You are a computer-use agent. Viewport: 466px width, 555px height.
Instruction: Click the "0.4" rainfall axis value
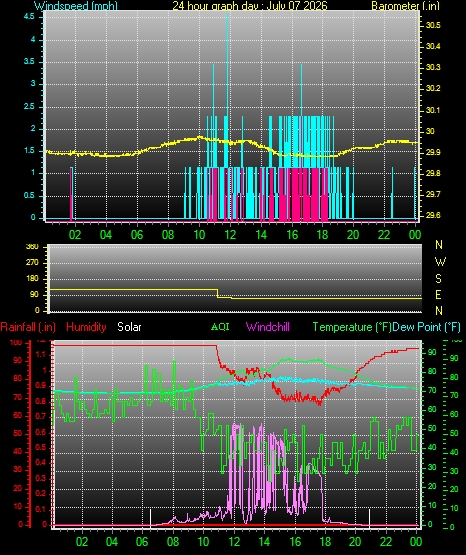click(x=41, y=462)
